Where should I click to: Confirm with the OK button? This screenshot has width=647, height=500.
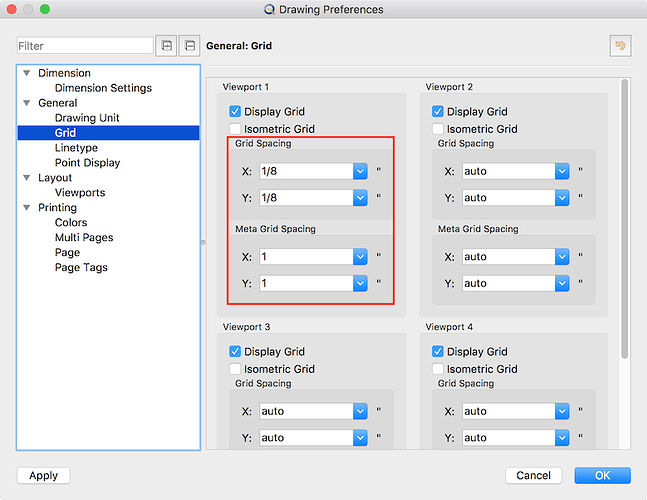click(x=602, y=476)
